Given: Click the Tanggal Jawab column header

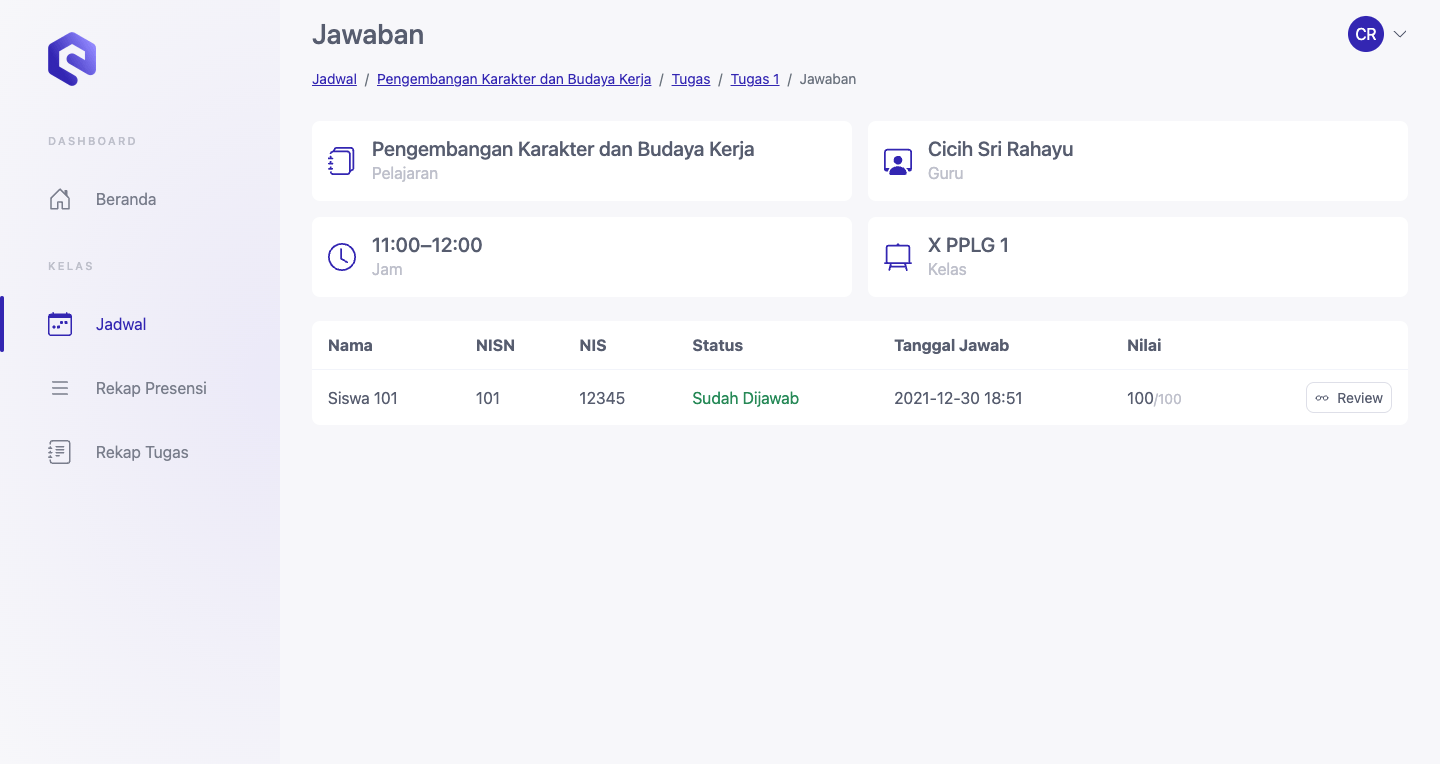Looking at the screenshot, I should click(951, 345).
